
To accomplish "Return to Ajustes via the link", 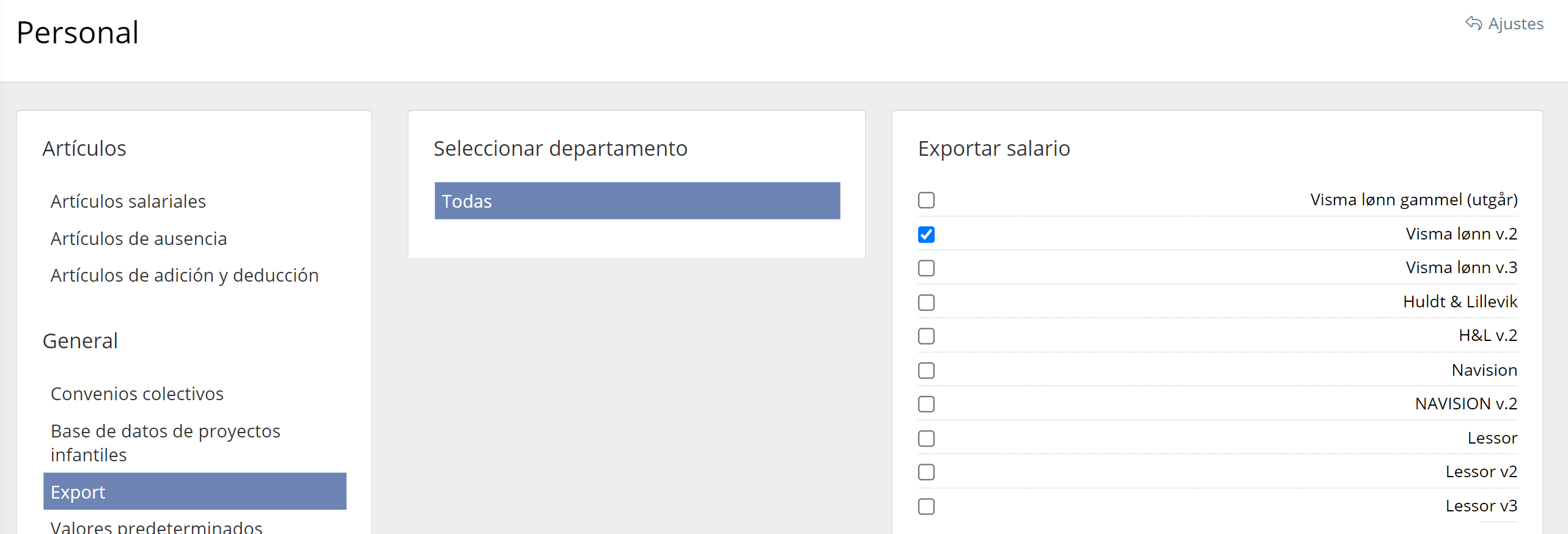I will (x=1515, y=24).
